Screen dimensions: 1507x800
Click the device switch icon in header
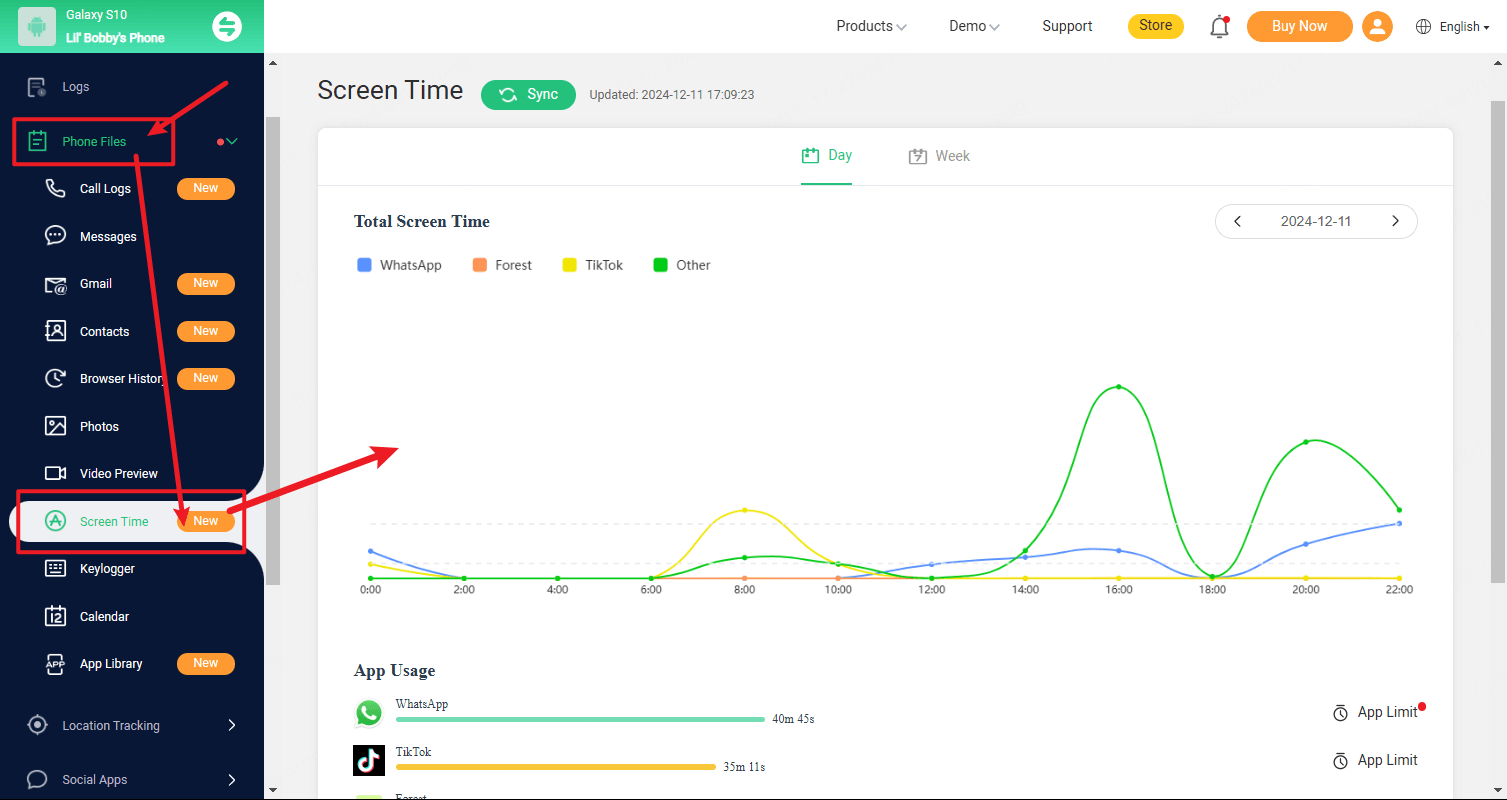227,27
